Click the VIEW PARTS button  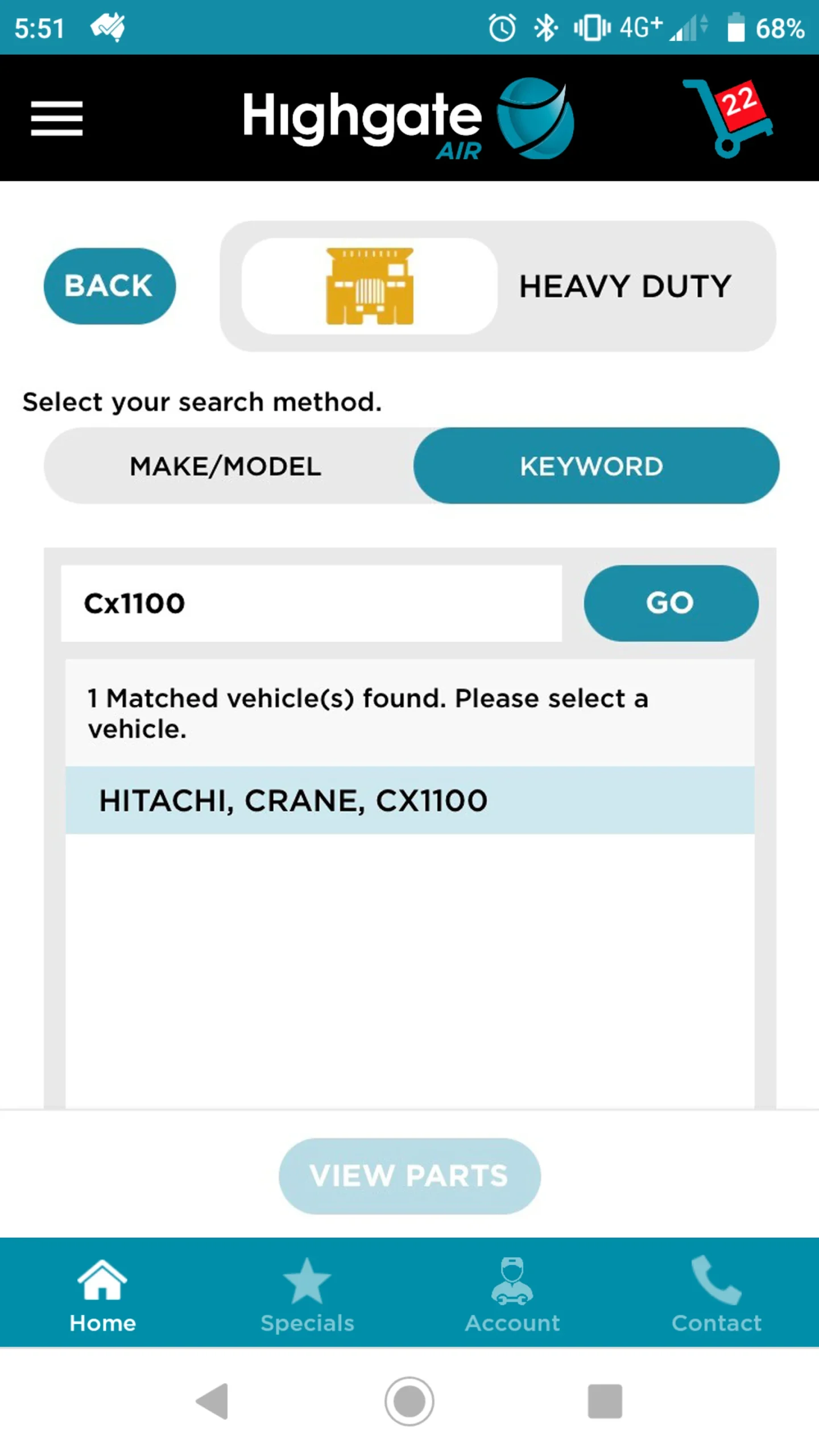point(409,1176)
